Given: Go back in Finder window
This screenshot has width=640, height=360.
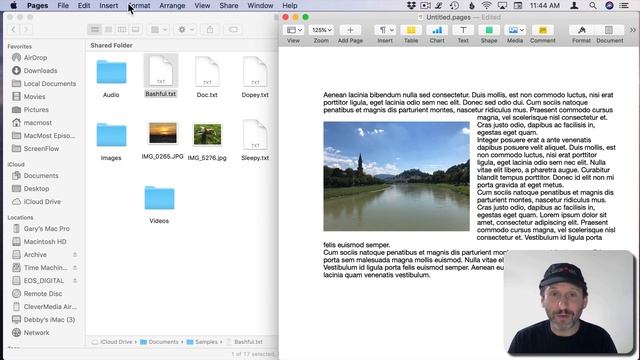Looking at the screenshot, I should click(x=13, y=29).
